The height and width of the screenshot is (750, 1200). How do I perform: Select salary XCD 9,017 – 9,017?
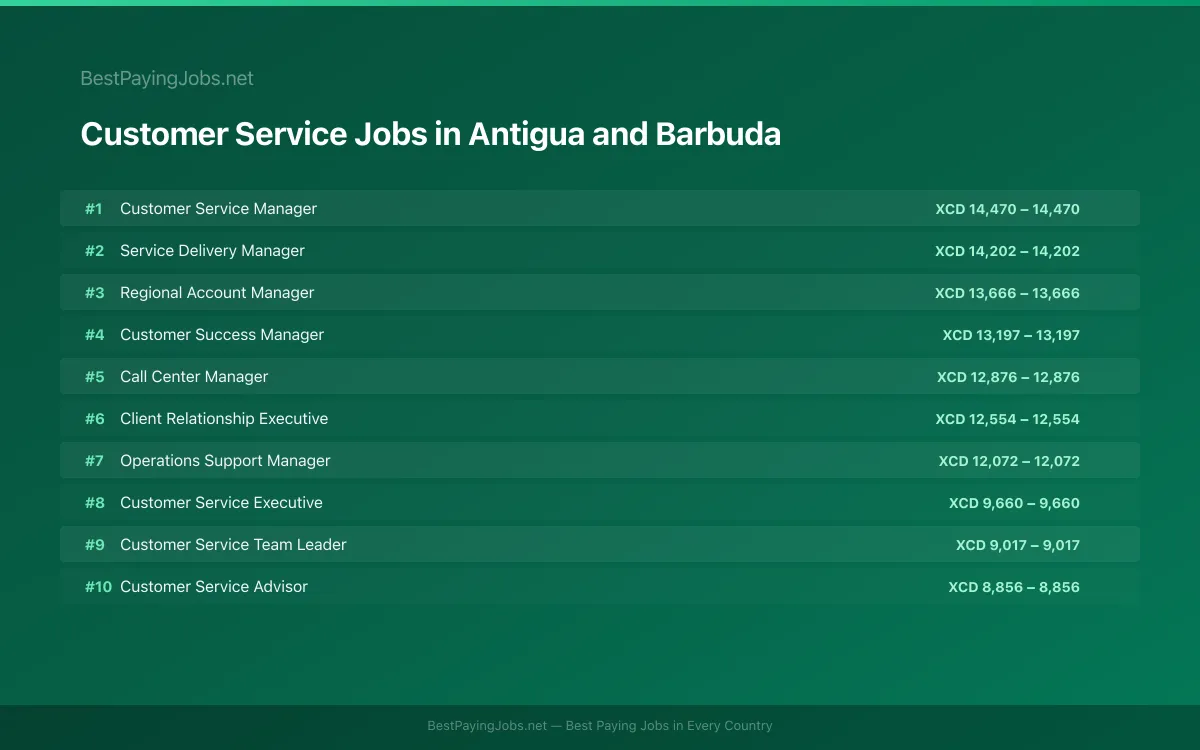1018,545
